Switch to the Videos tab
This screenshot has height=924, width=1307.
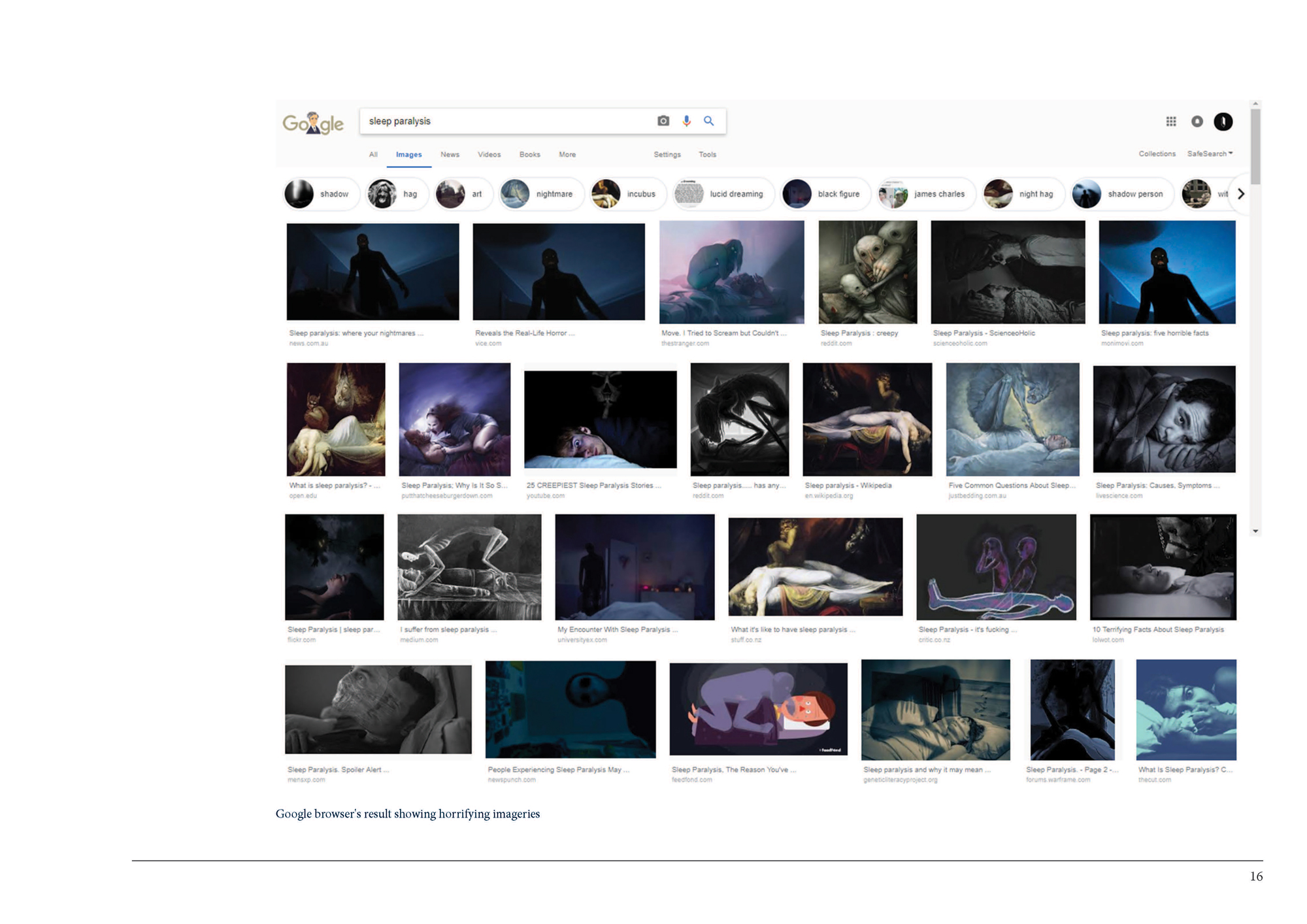click(489, 155)
